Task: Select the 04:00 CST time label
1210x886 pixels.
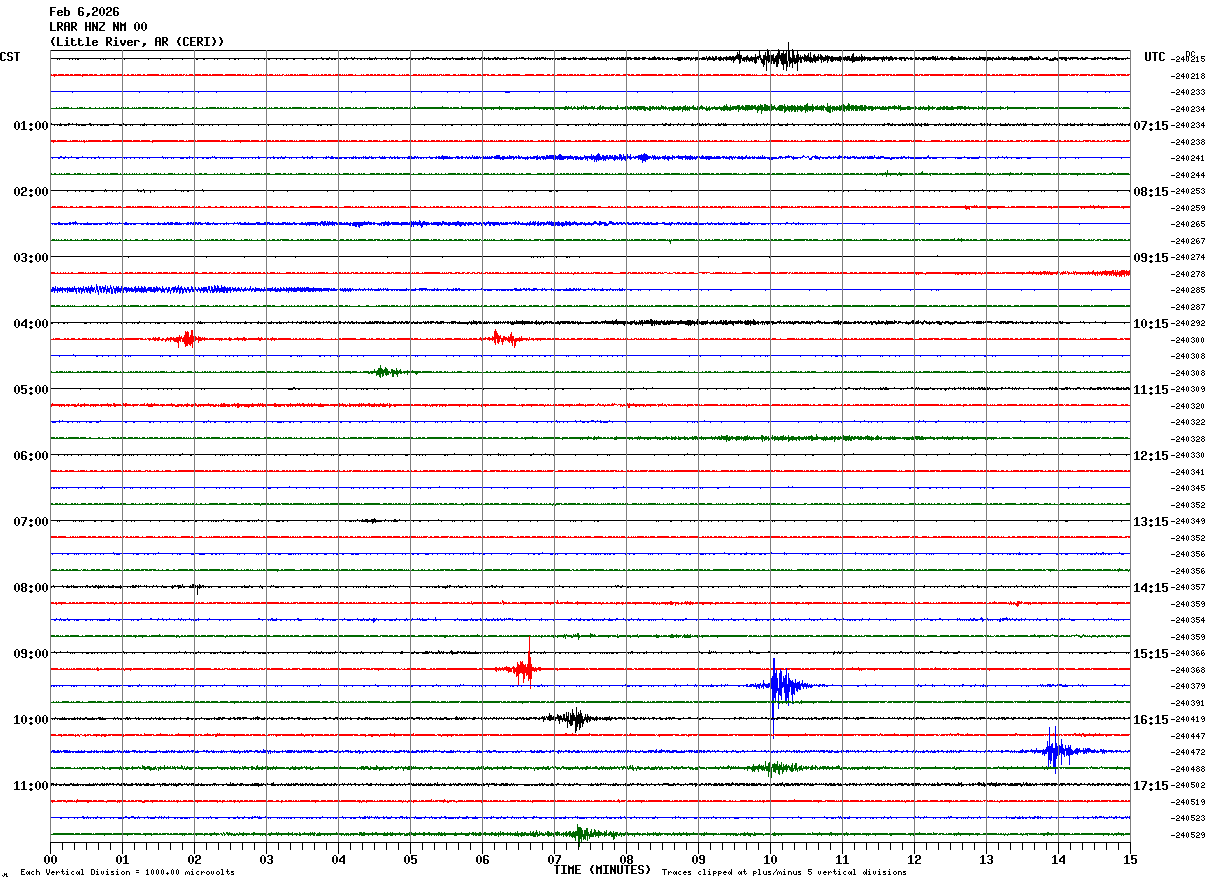Action: [31, 323]
